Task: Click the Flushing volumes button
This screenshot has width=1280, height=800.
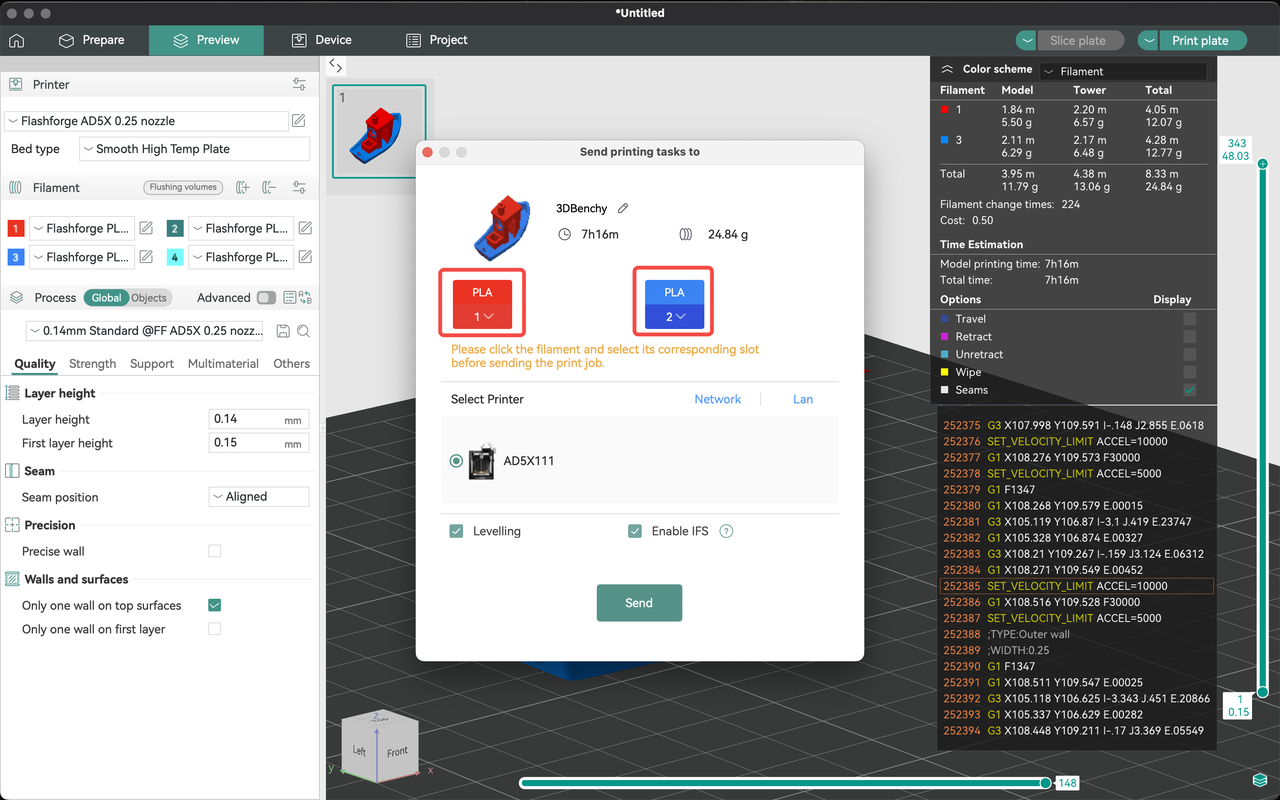Action: [183, 187]
